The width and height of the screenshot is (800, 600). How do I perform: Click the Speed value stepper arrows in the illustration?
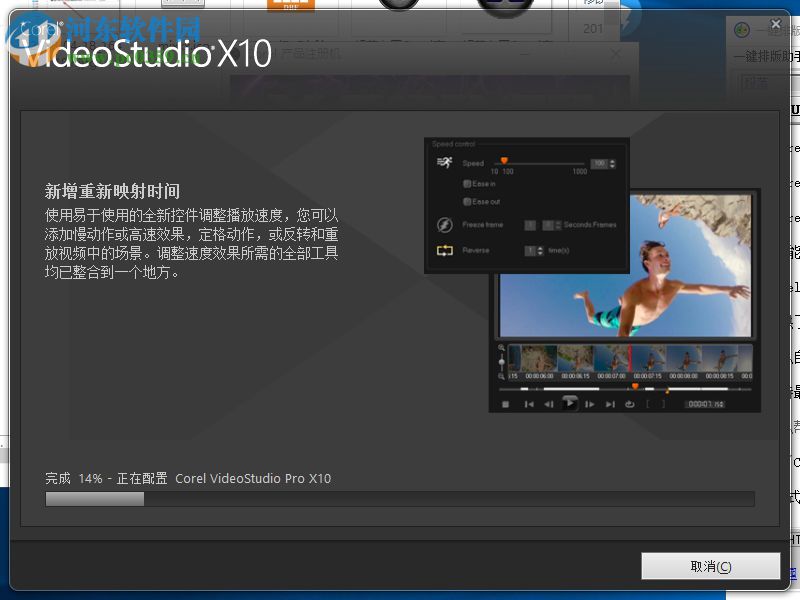point(612,164)
